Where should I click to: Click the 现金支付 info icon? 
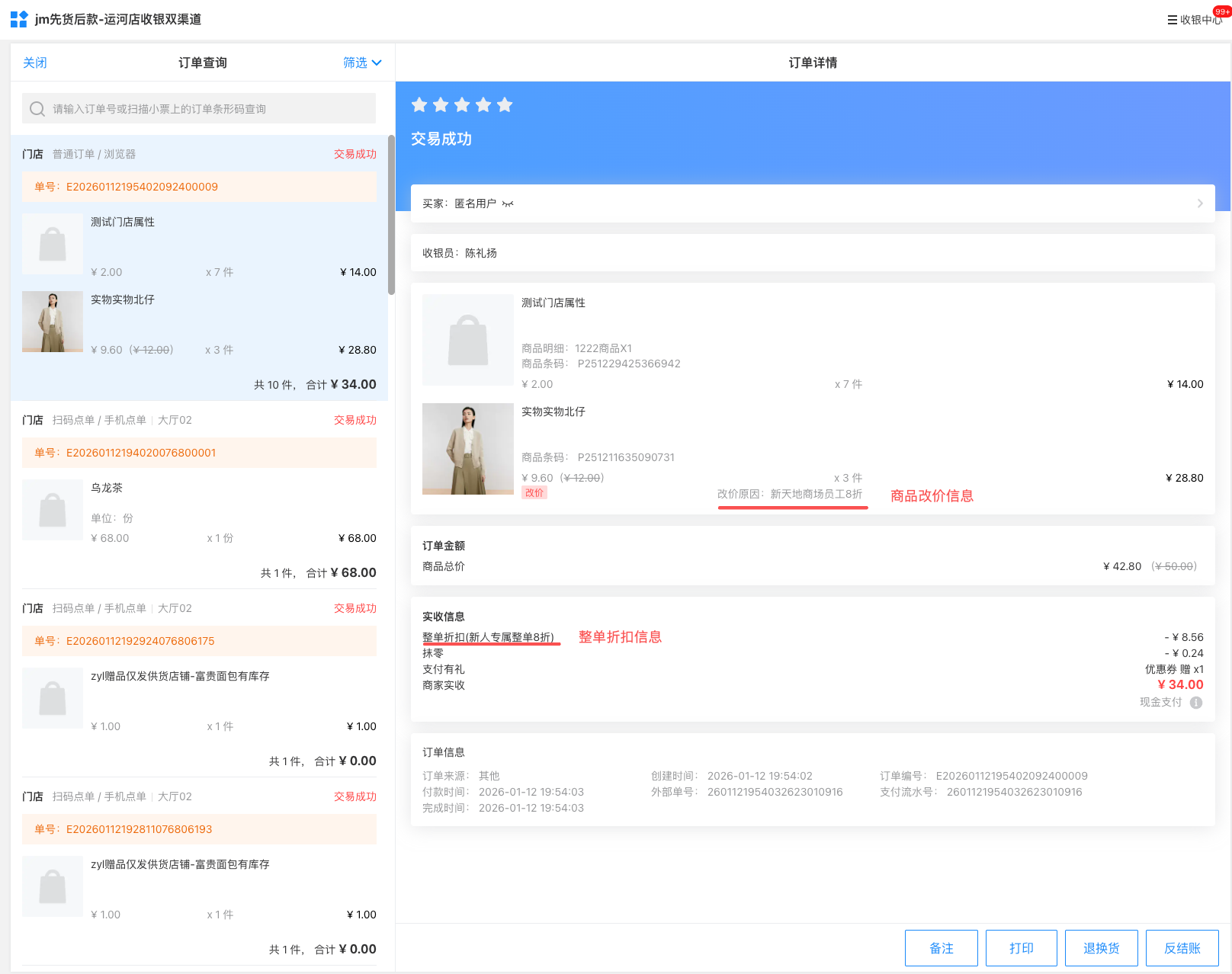coord(1196,703)
